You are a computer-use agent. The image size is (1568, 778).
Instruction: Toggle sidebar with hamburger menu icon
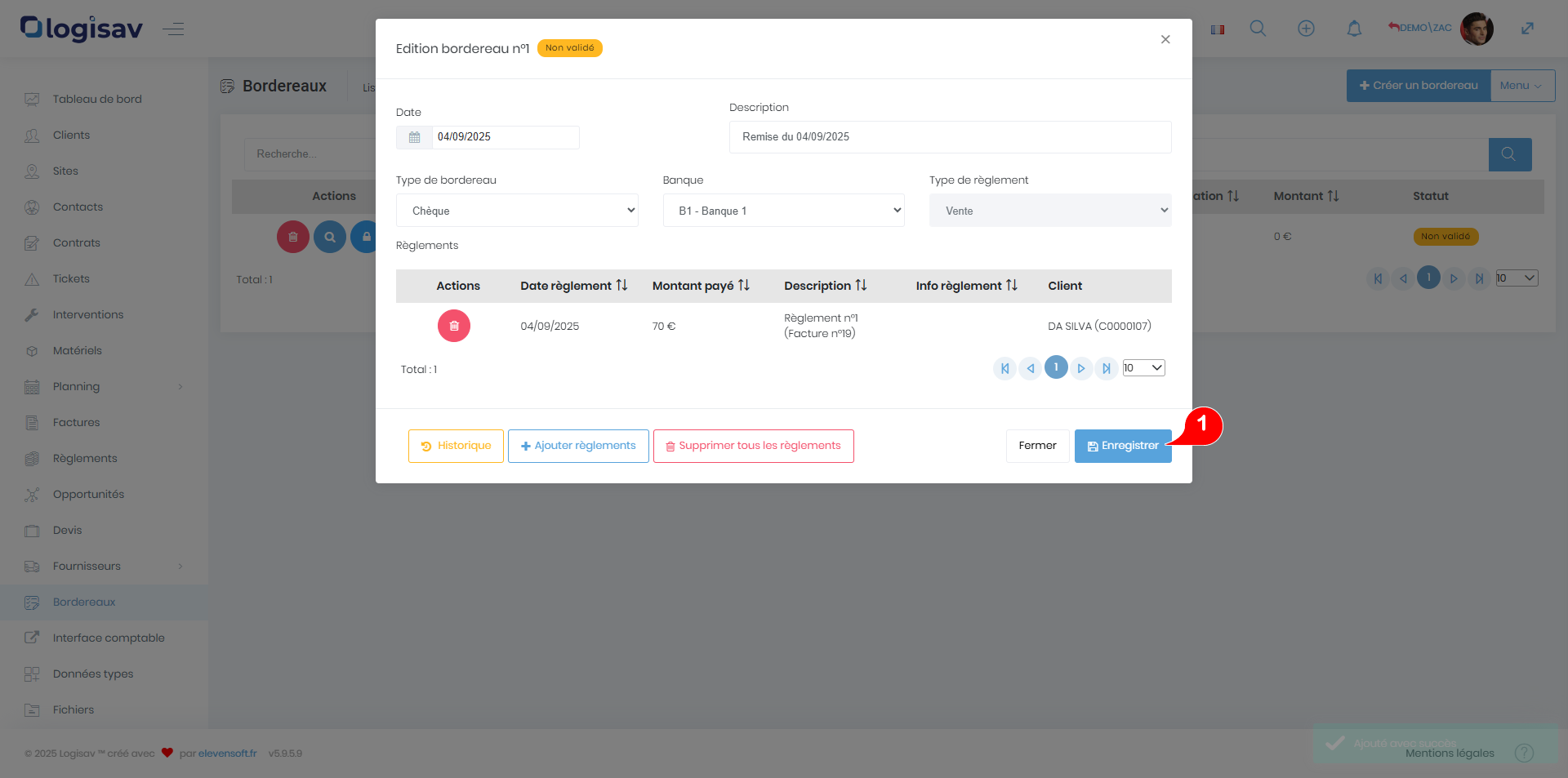[173, 29]
